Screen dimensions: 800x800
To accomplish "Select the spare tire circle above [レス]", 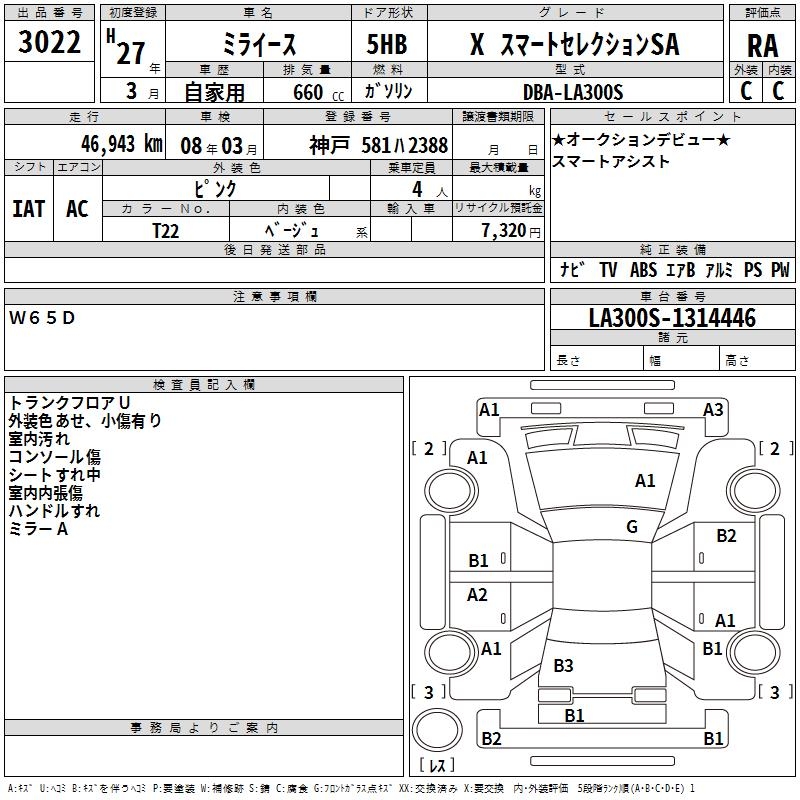I will pos(437,730).
